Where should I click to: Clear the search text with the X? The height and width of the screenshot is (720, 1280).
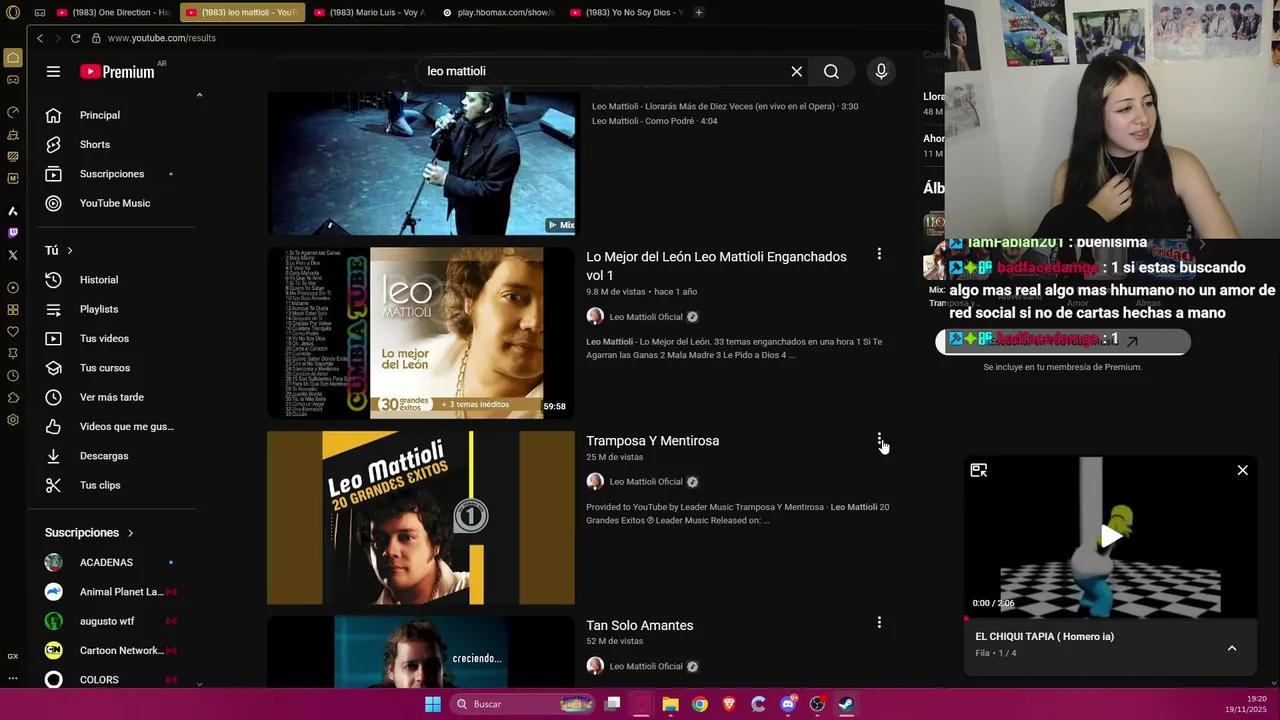pyautogui.click(x=797, y=71)
